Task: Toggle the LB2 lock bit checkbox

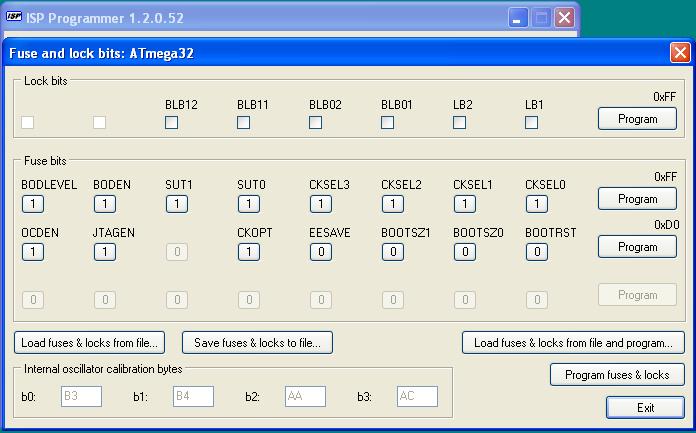Action: tap(459, 122)
